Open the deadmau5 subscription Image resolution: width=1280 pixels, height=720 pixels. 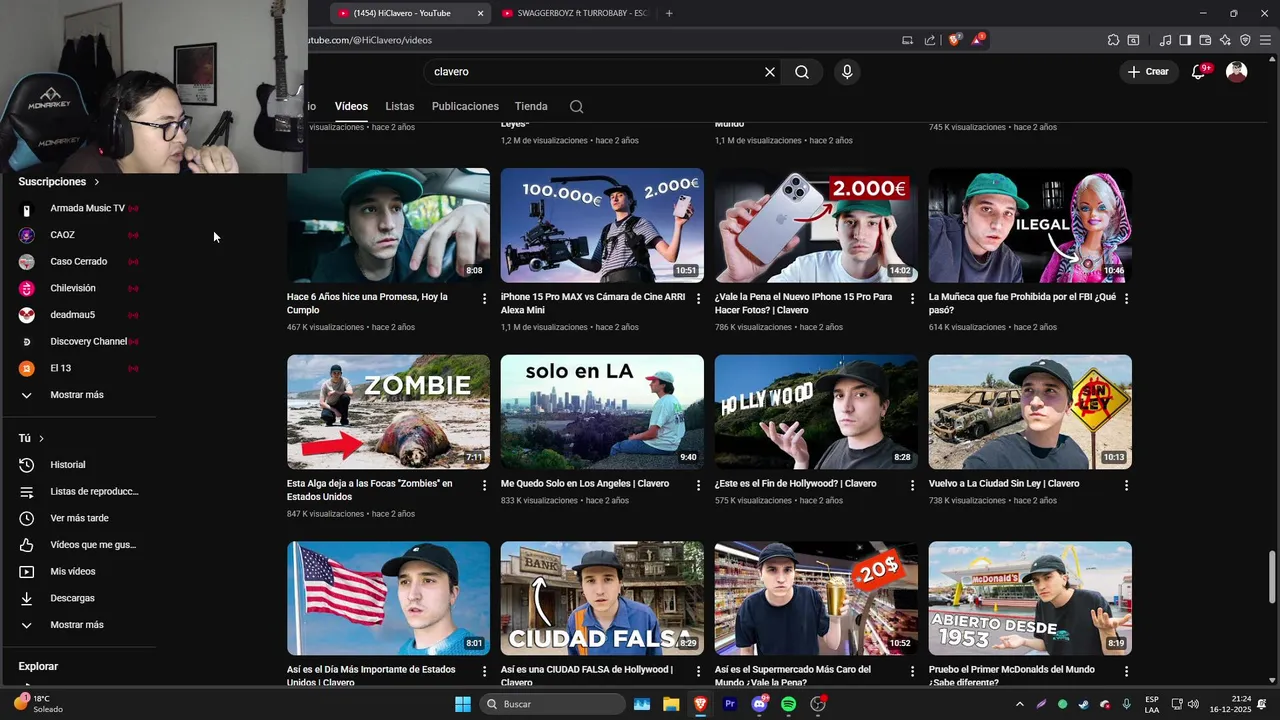pyautogui.click(x=80, y=315)
